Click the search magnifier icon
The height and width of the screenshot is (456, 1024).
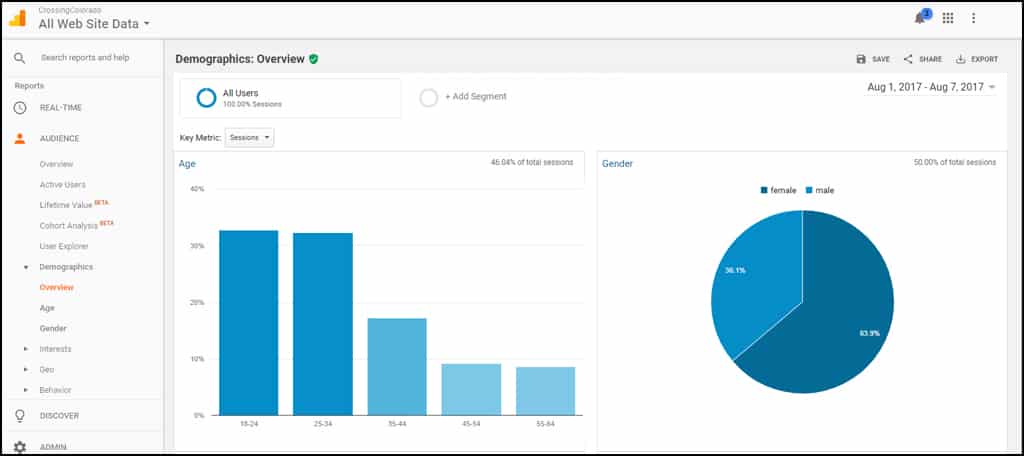click(19, 58)
